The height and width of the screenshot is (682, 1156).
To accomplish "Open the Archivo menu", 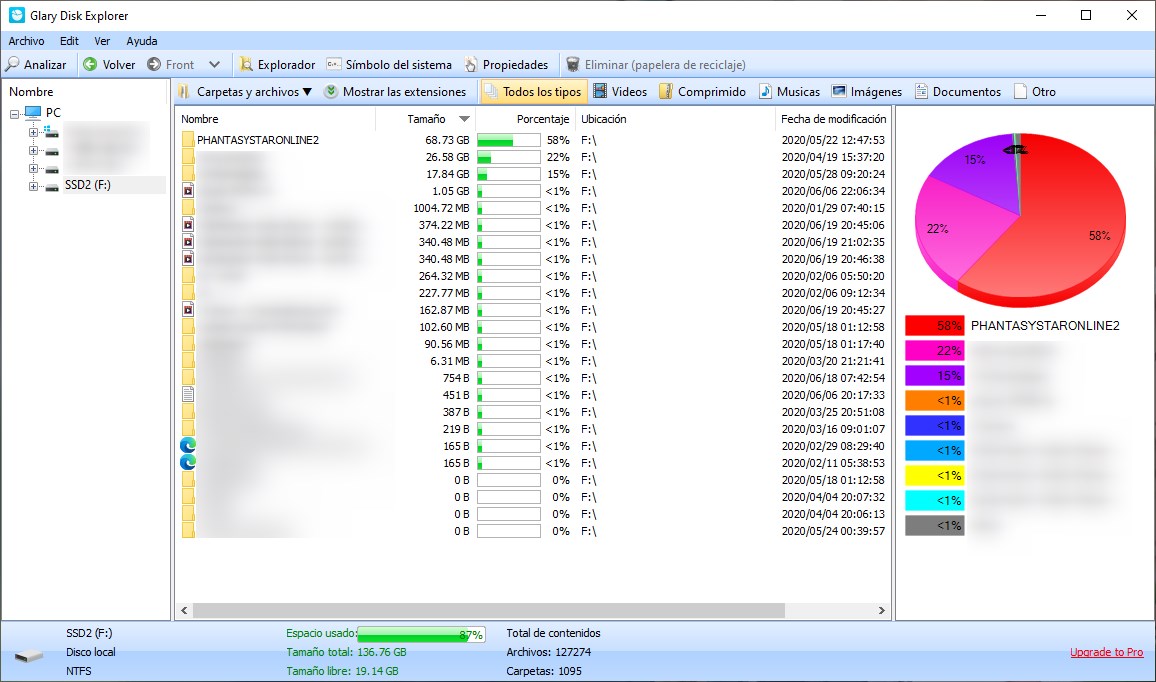I will 27,41.
